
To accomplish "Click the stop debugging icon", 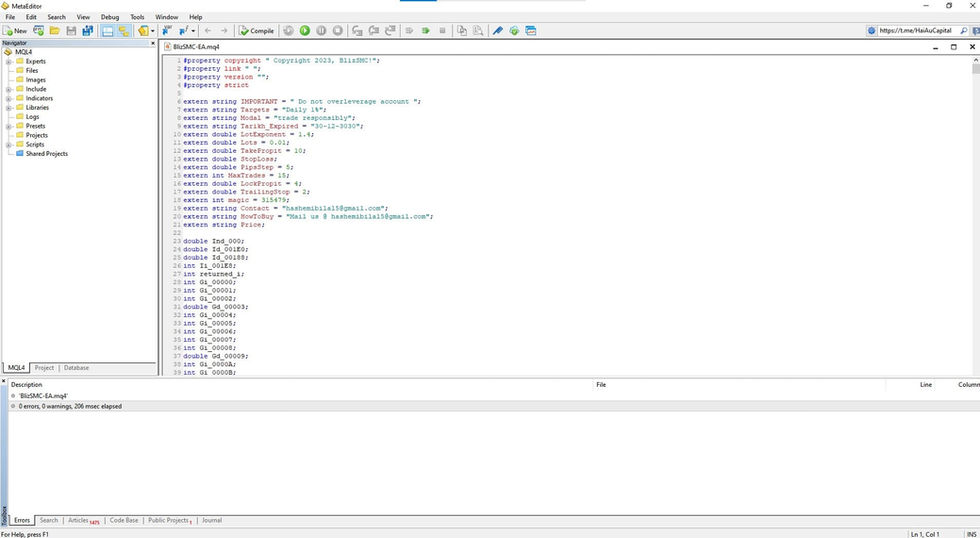I will tap(338, 31).
